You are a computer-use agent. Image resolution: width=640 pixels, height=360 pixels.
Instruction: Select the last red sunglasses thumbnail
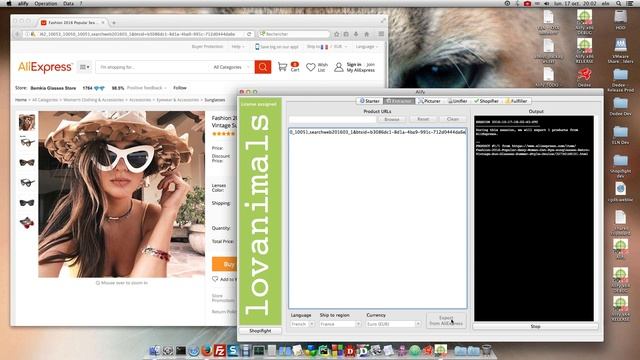point(27,222)
